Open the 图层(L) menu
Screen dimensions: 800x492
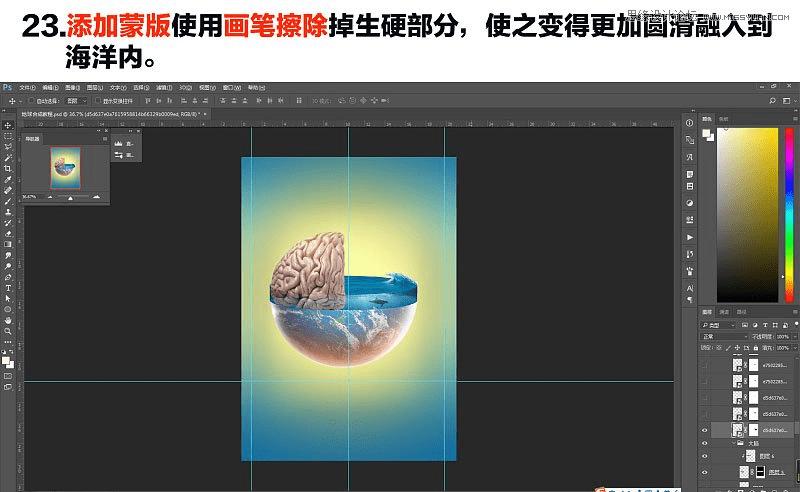tap(95, 88)
